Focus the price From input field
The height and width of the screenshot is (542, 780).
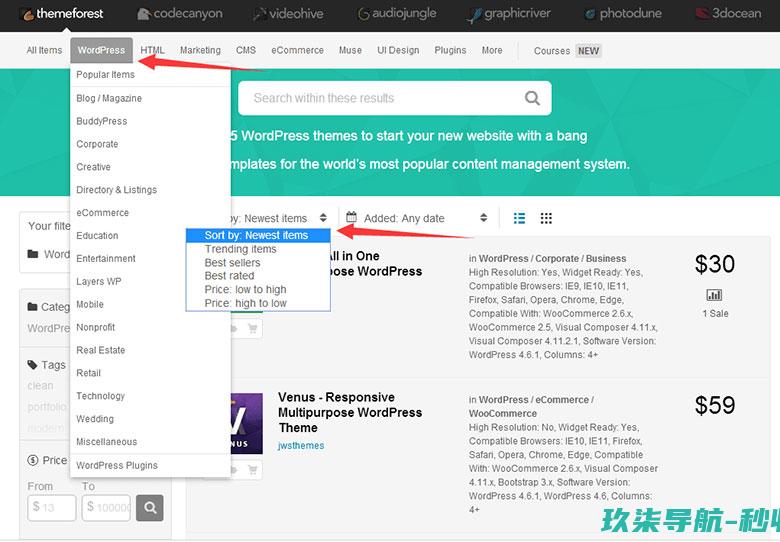point(52,508)
